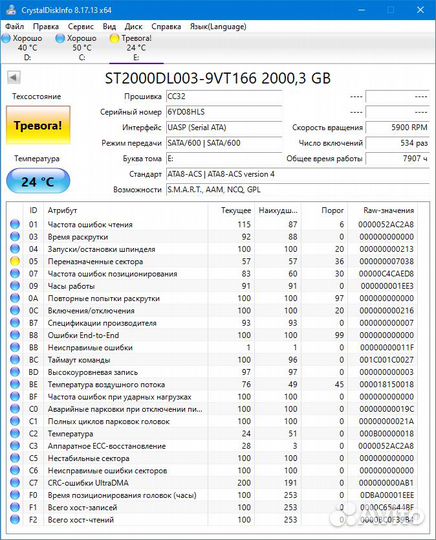The width and height of the screenshot is (436, 540).
Task: Click the blue status icon for attribute C2
Action: 15,433
